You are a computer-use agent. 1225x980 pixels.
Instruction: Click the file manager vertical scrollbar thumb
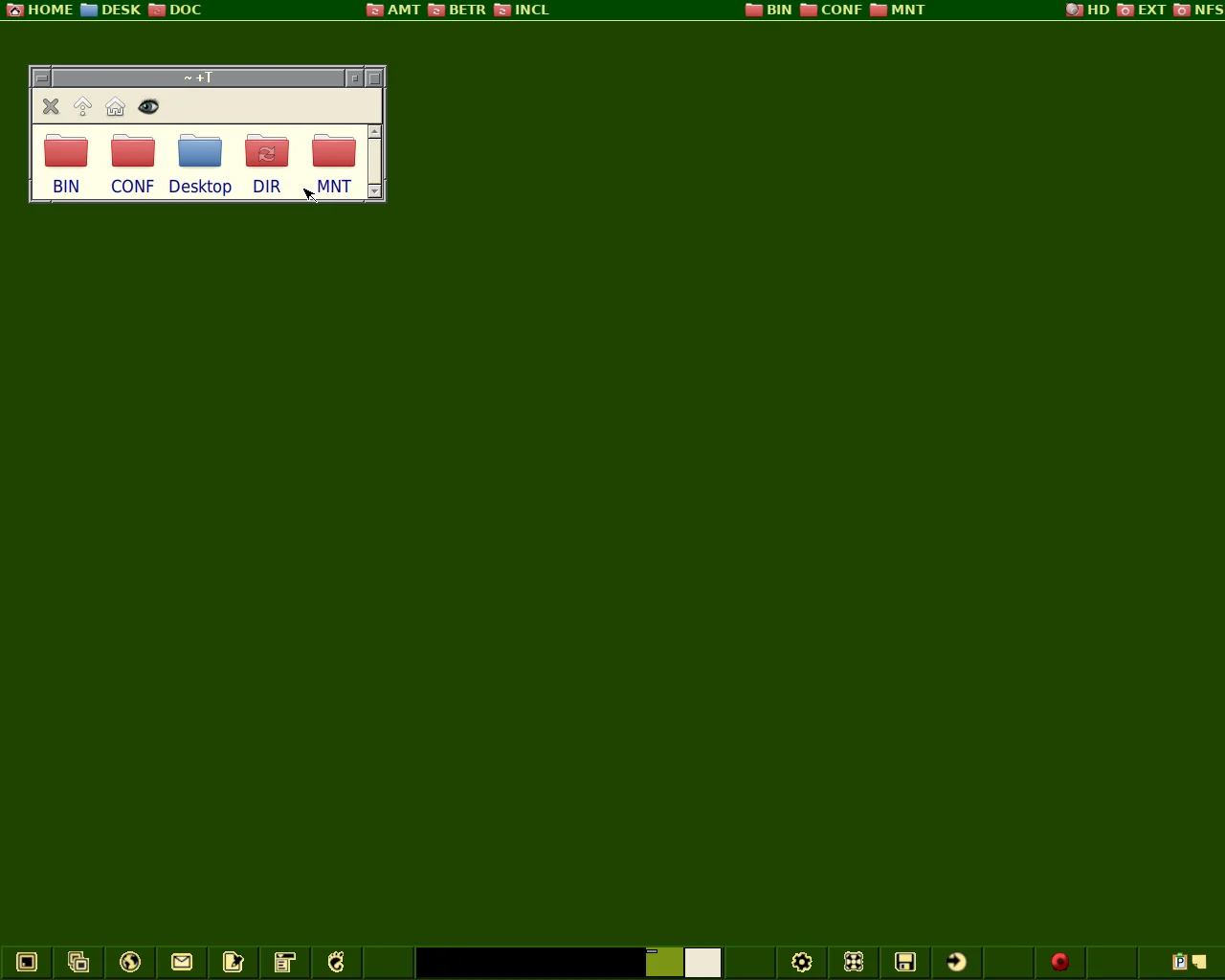(375, 161)
